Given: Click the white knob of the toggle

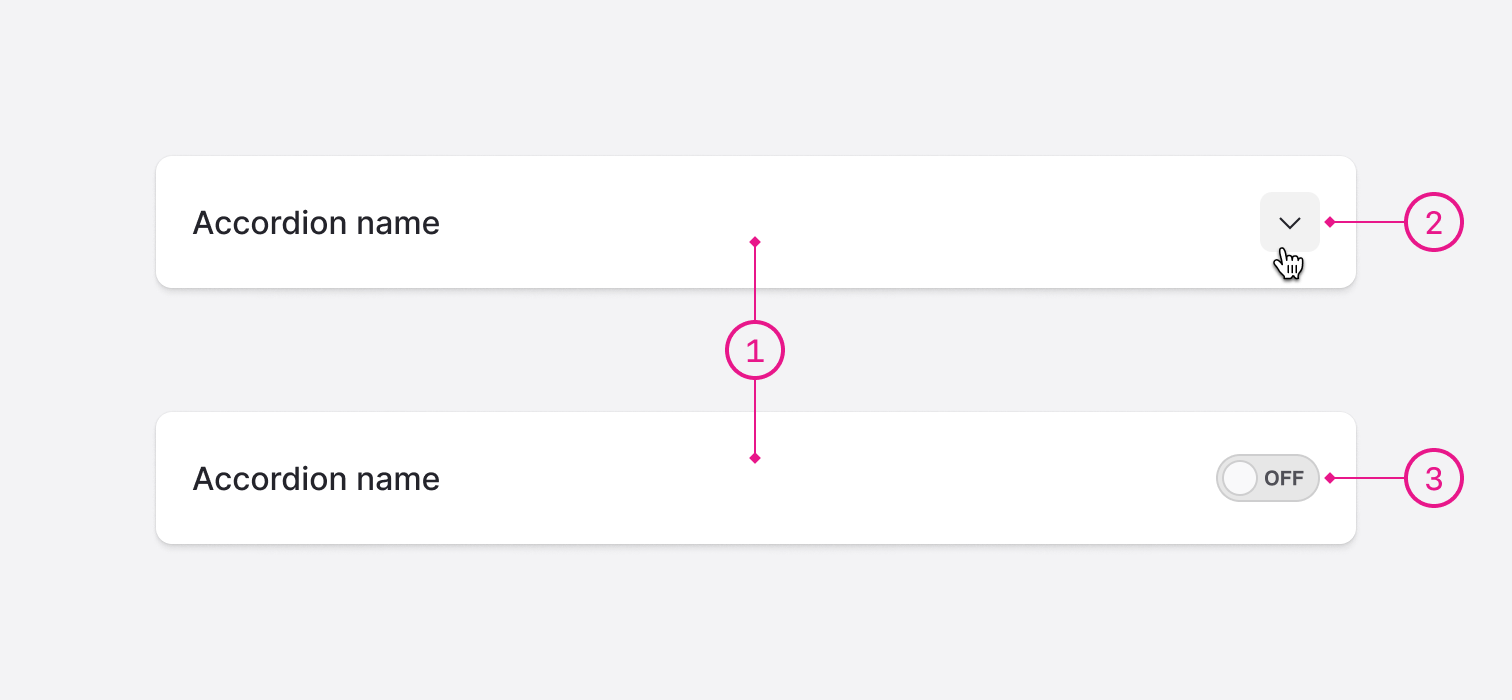Looking at the screenshot, I should pyautogui.click(x=1240, y=478).
